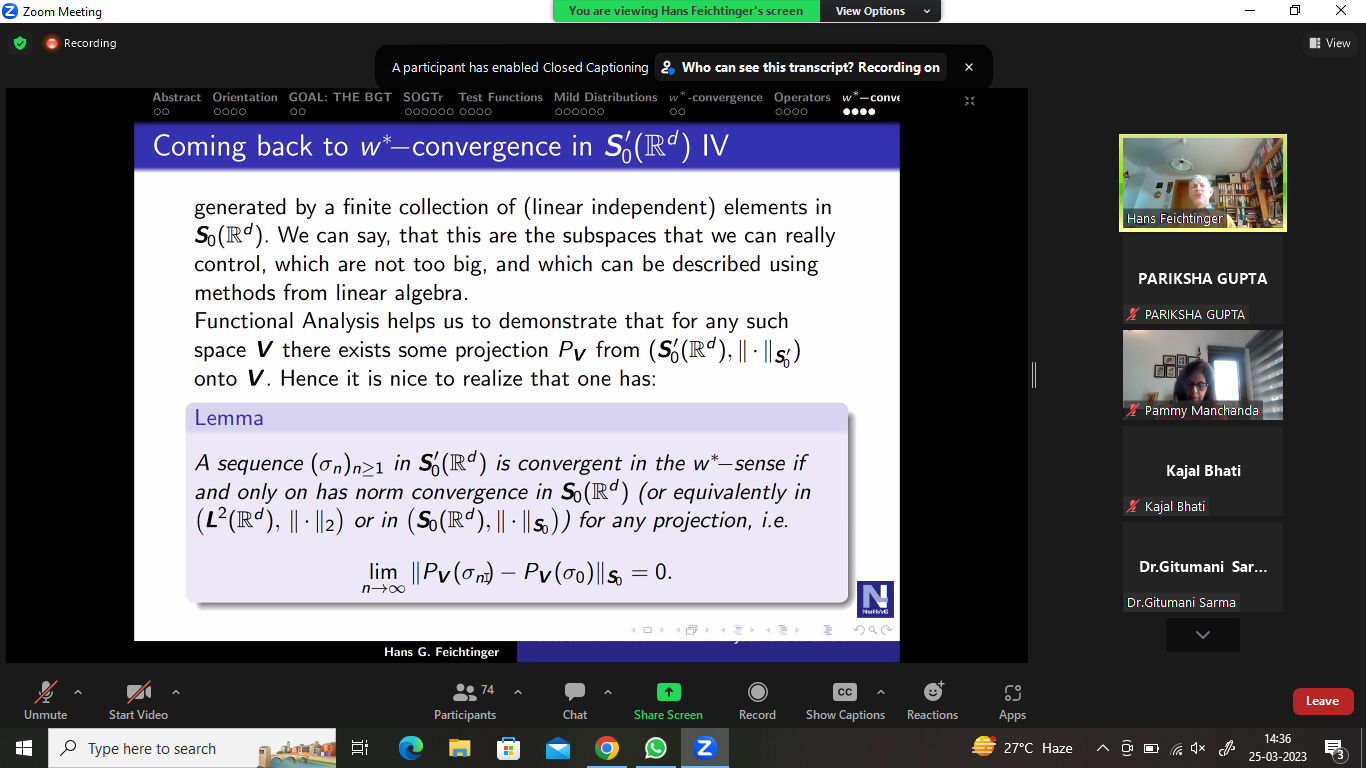
Task: Turn on camera with Start Video
Action: pyautogui.click(x=138, y=700)
